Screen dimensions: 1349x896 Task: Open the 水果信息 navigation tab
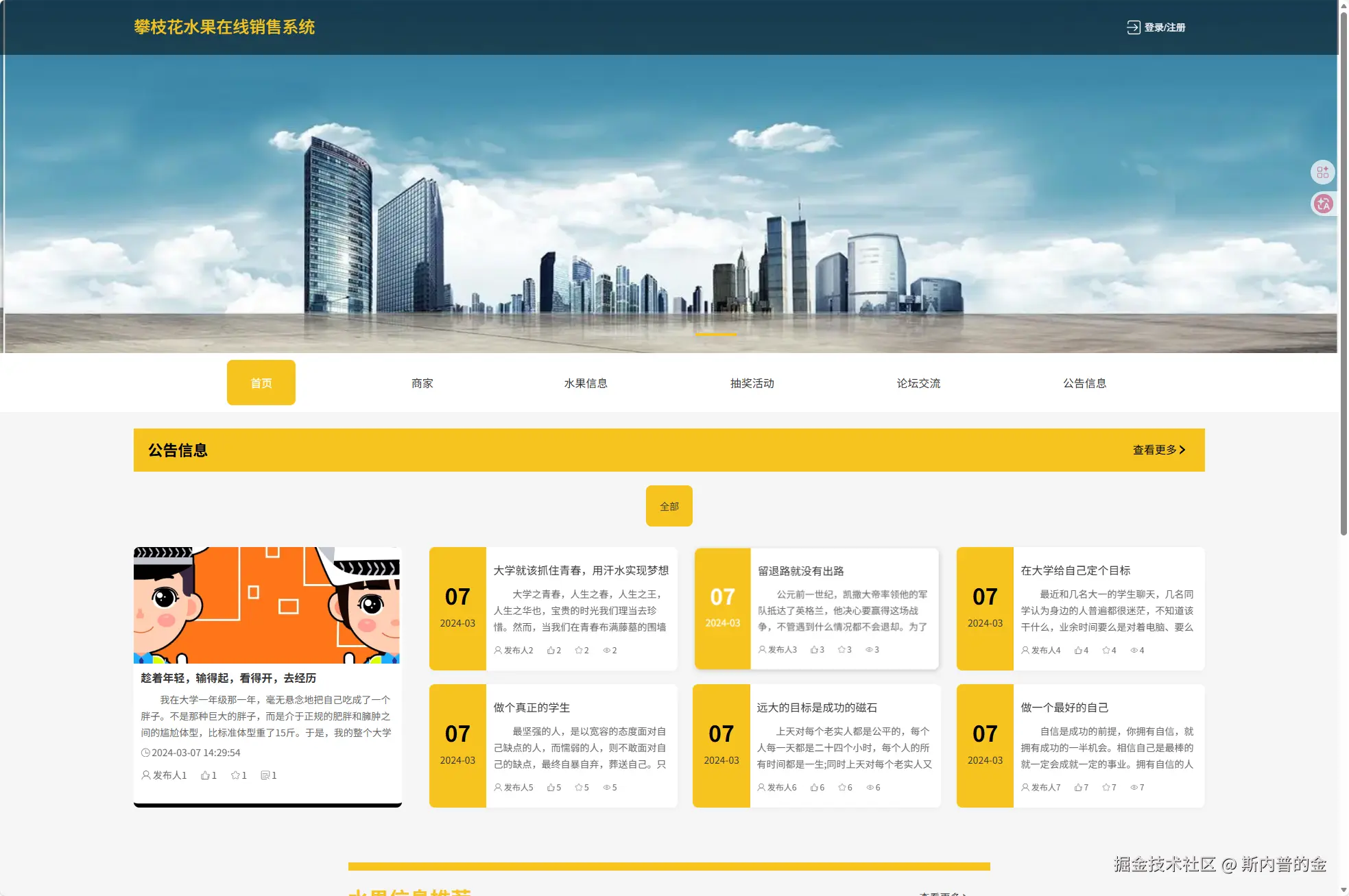585,383
